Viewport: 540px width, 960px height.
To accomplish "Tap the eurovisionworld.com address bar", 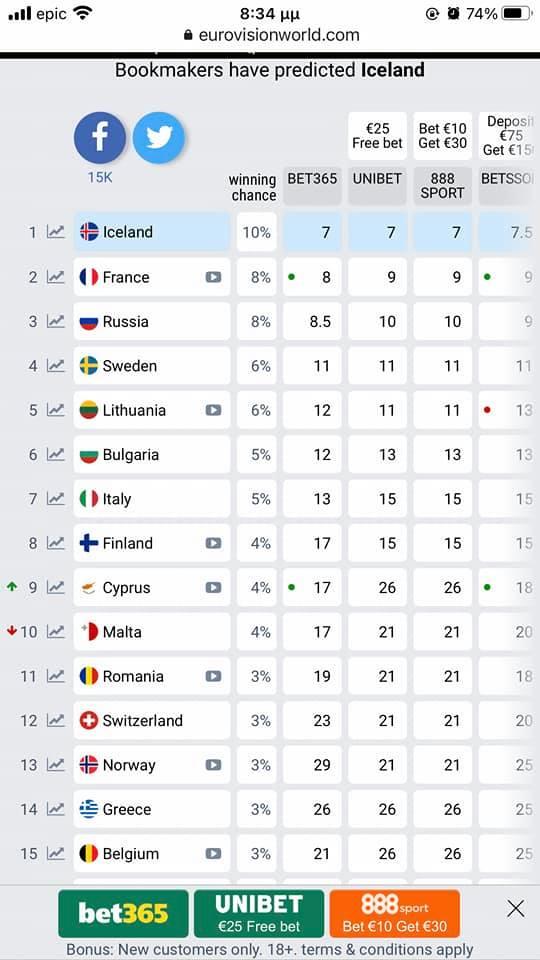I will (x=270, y=35).
